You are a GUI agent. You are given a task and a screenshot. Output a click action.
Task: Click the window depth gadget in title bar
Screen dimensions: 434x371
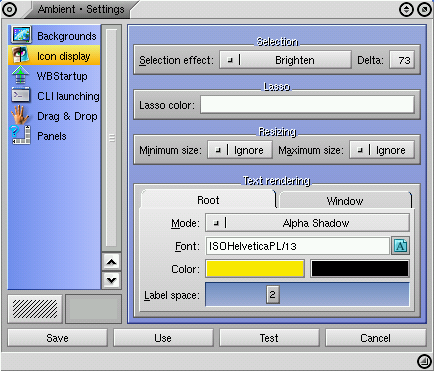tap(406, 9)
